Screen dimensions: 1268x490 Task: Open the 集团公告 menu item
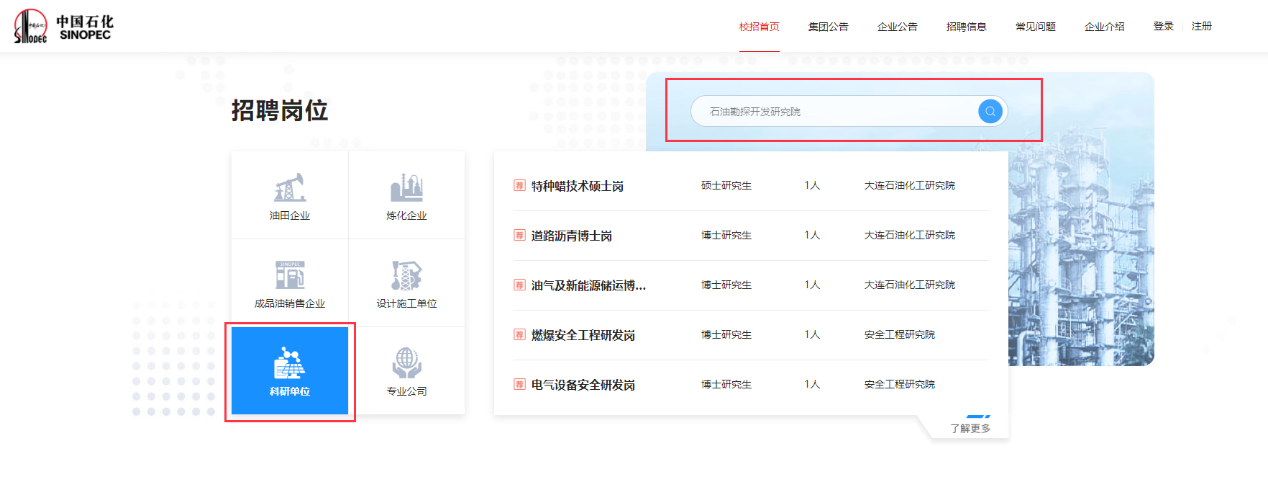pos(828,27)
